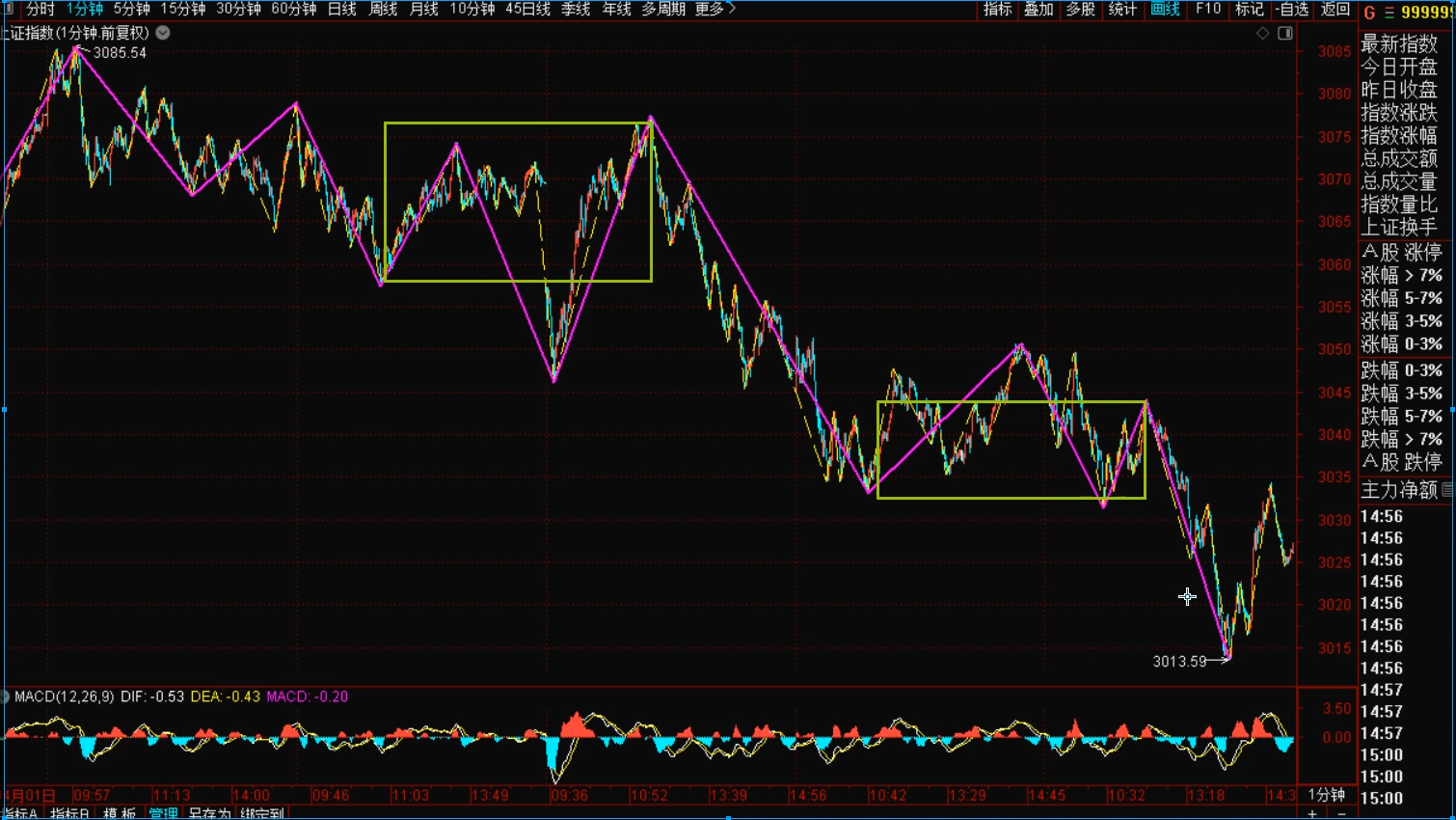1456x820 pixels.
Task: Click the red G icon in the quote panel
Action: [1369, 13]
